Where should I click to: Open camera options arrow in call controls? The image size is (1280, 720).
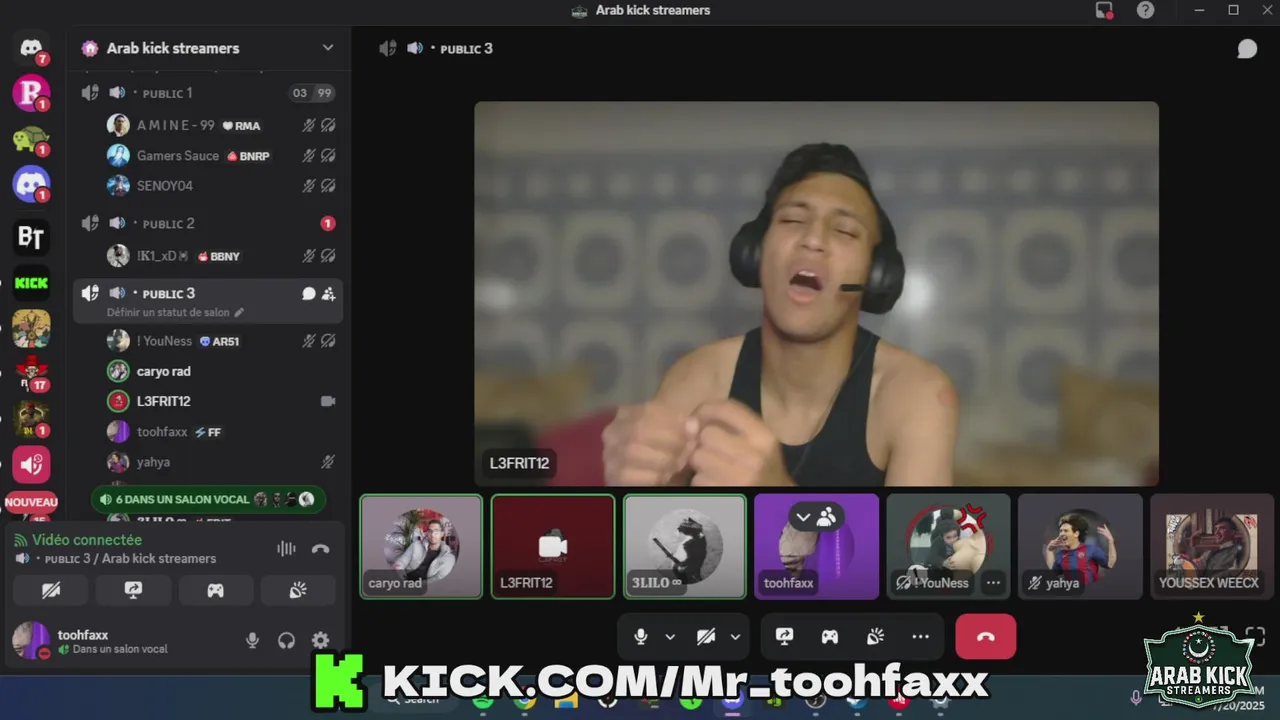point(735,637)
